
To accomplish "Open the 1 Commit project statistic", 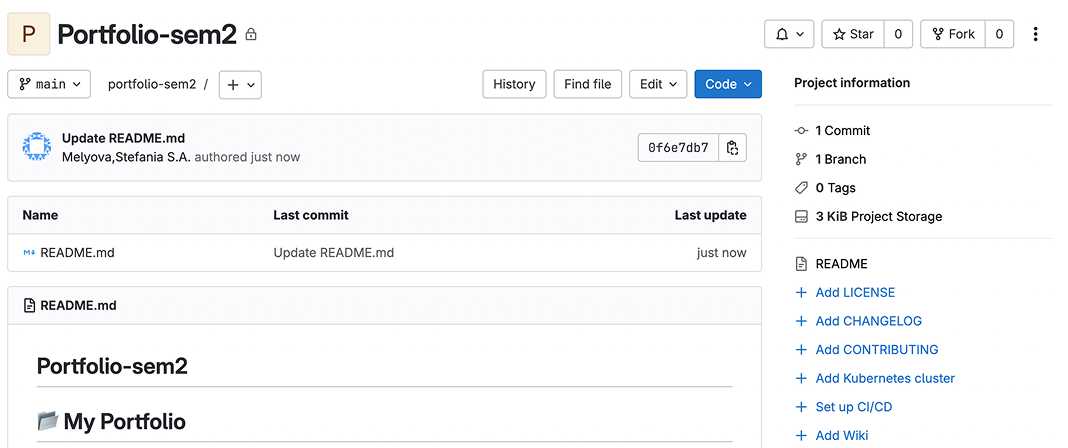I will point(842,130).
